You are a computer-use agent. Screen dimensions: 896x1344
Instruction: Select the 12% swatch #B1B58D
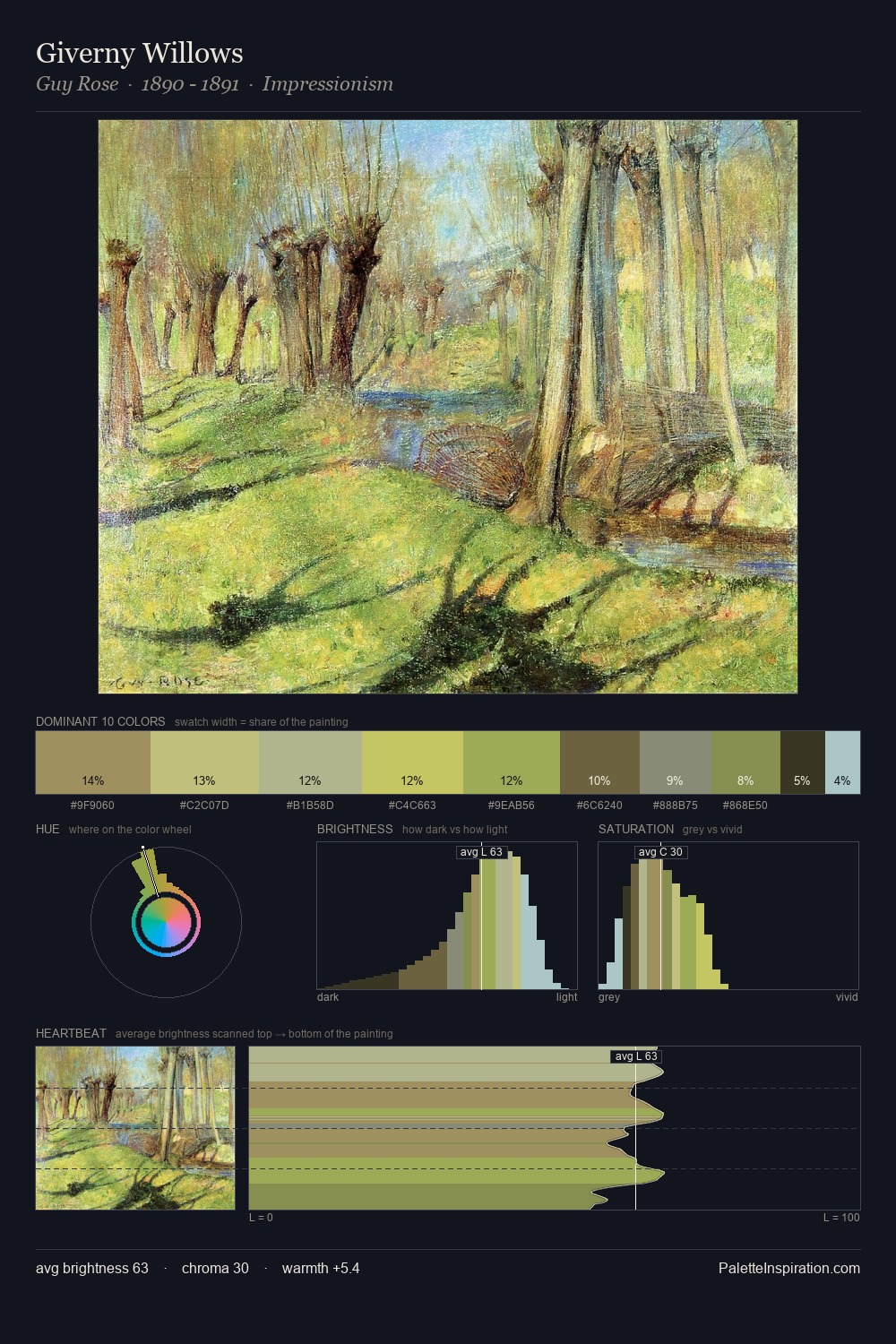pos(309,762)
